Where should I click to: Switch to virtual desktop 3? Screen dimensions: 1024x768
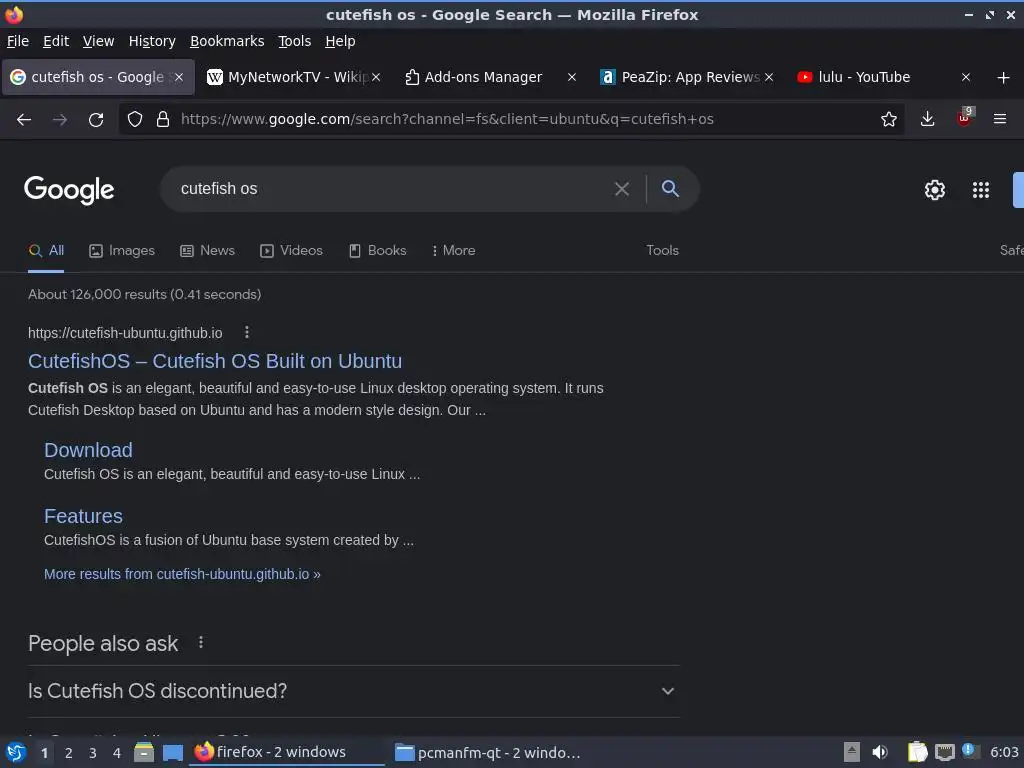[93, 753]
